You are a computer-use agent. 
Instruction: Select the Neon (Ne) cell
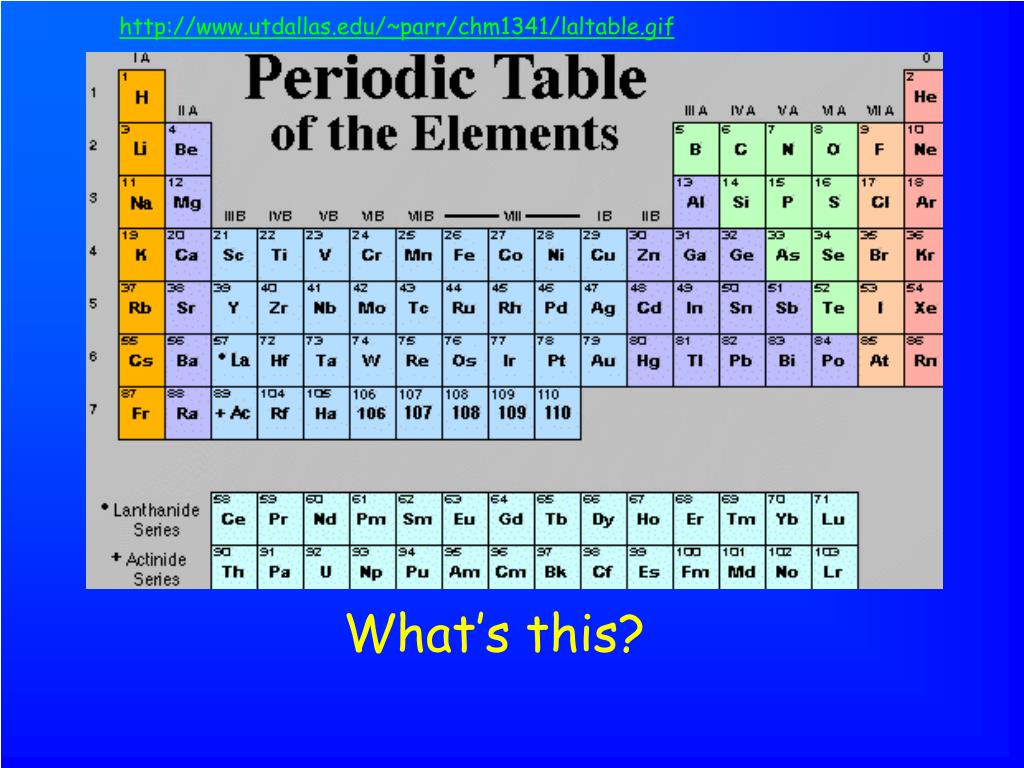click(924, 149)
